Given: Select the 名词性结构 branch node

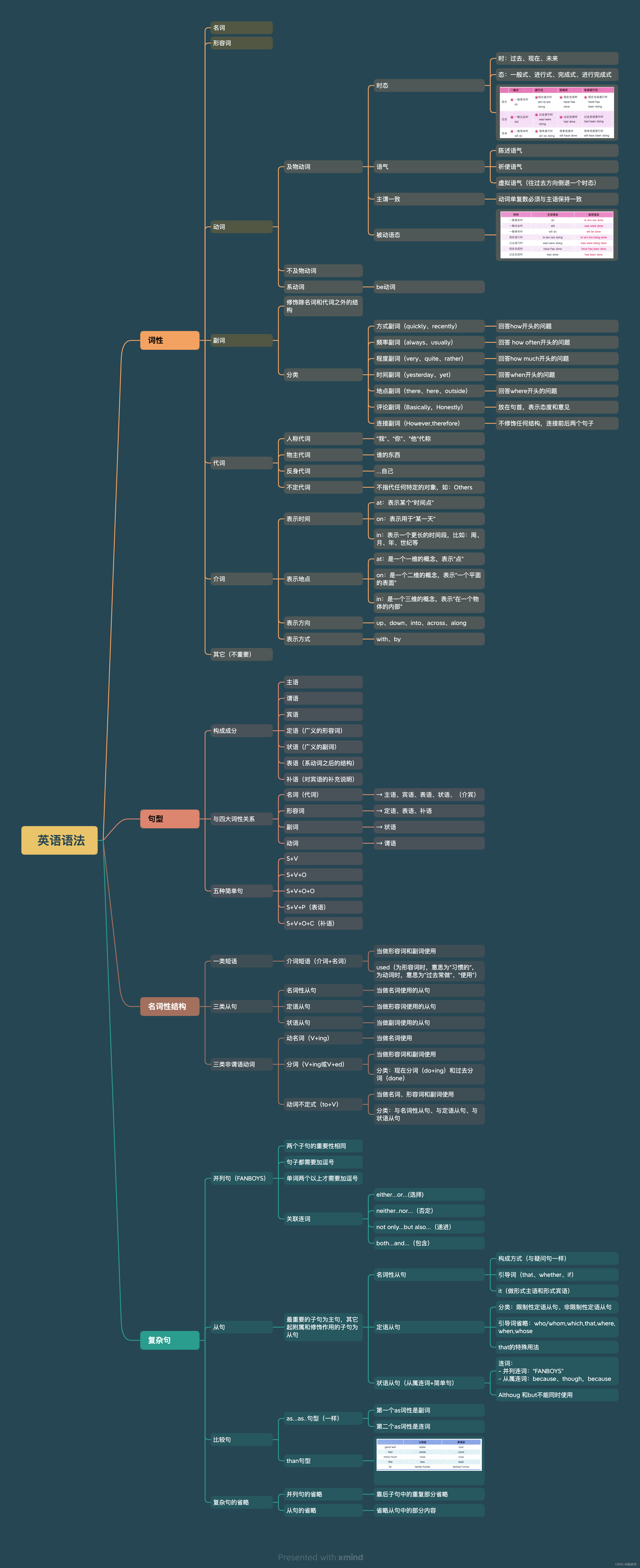Looking at the screenshot, I should (x=170, y=1006).
